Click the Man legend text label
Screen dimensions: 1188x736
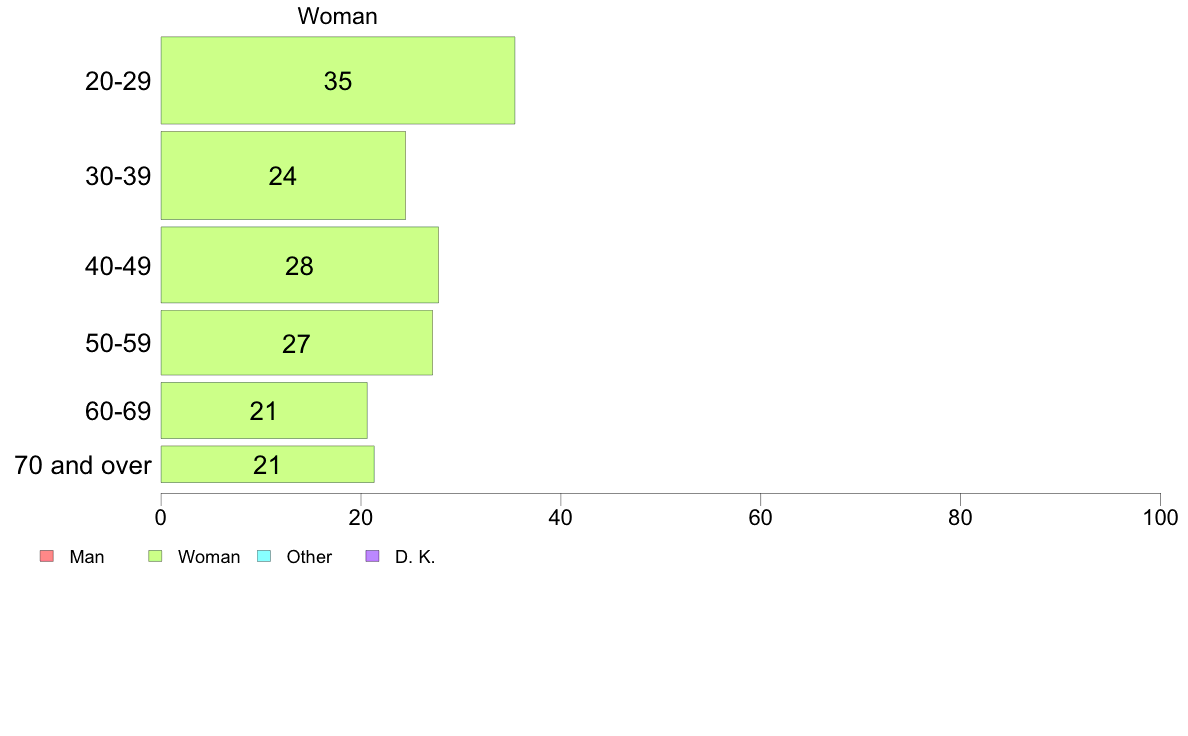pyautogui.click(x=86, y=557)
